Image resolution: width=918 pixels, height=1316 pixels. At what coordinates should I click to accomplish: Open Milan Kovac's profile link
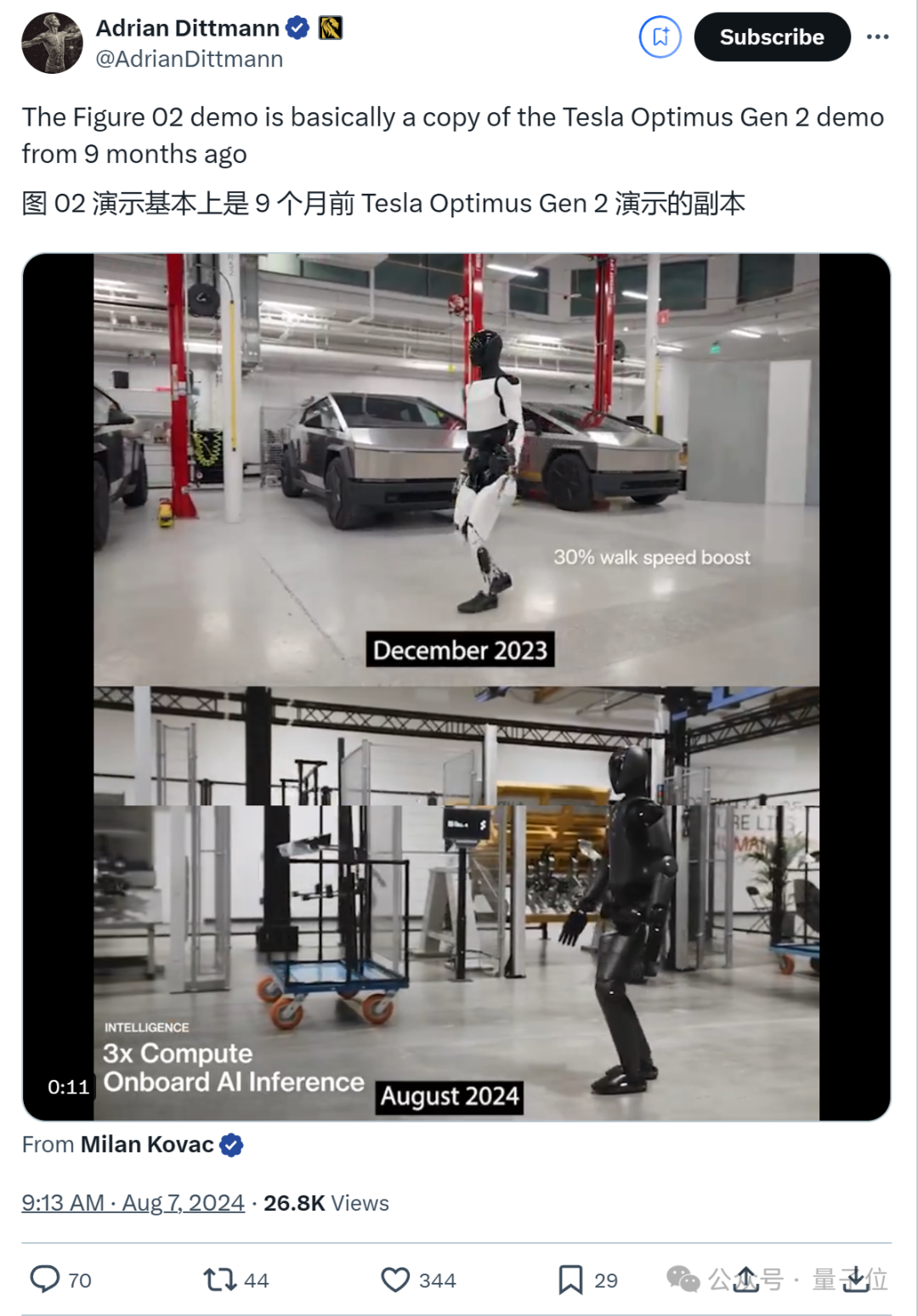(x=147, y=1144)
